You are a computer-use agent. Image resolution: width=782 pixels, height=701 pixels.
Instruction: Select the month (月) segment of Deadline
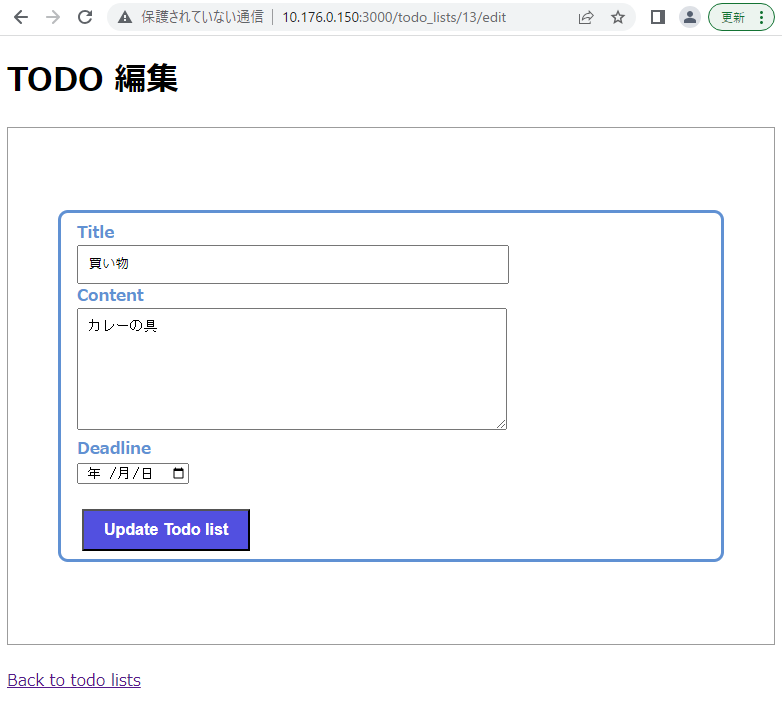pos(124,474)
